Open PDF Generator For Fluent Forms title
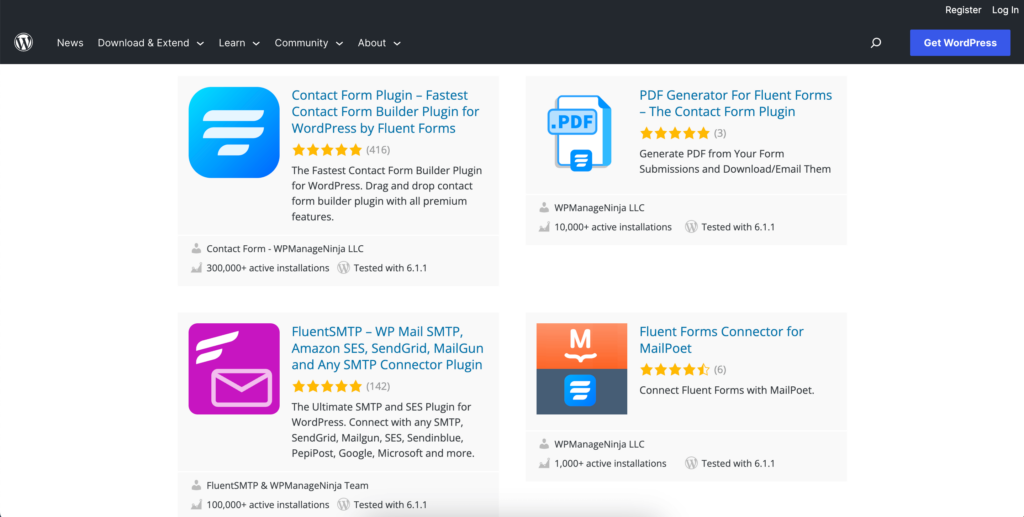The image size is (1024, 517). click(735, 103)
